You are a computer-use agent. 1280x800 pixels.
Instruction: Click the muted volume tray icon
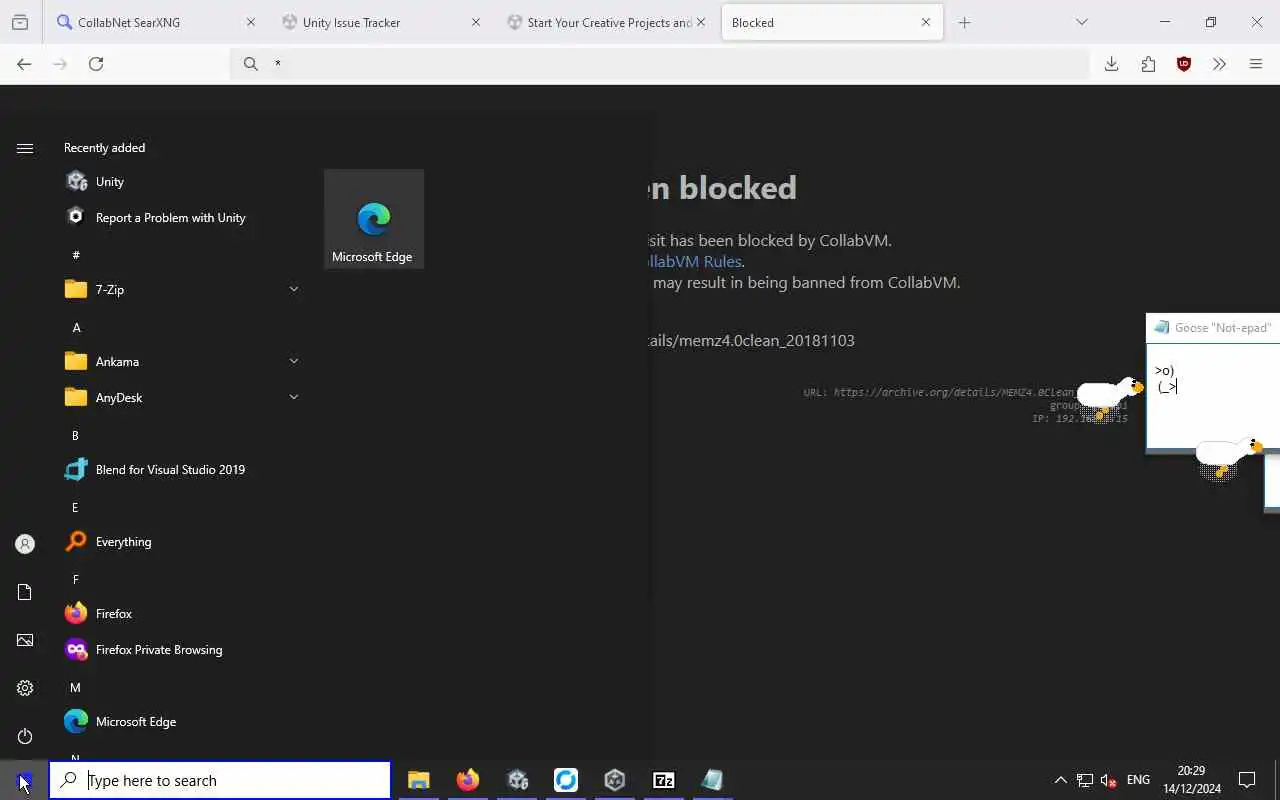click(x=1108, y=780)
